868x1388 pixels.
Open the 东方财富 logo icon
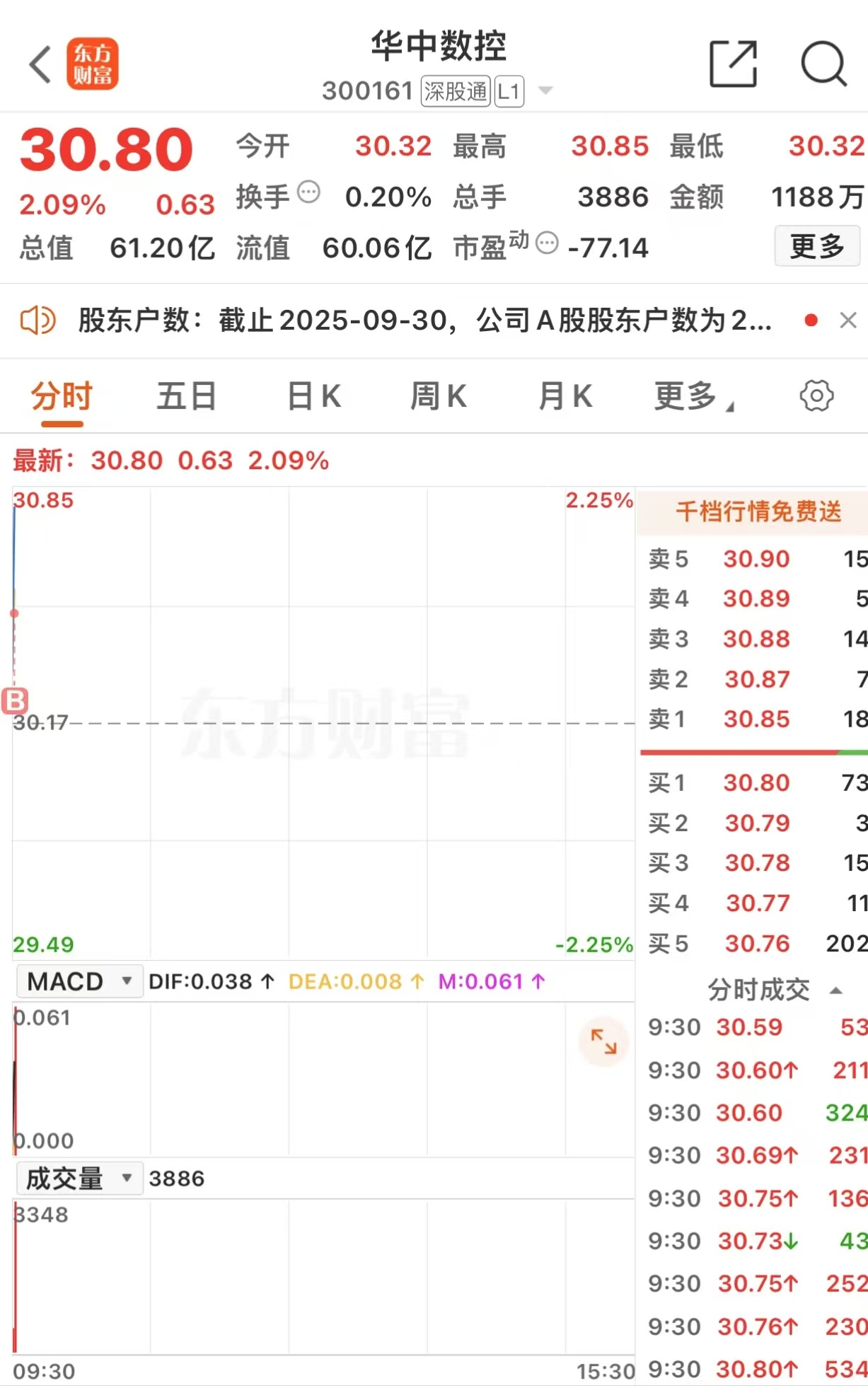(x=93, y=64)
